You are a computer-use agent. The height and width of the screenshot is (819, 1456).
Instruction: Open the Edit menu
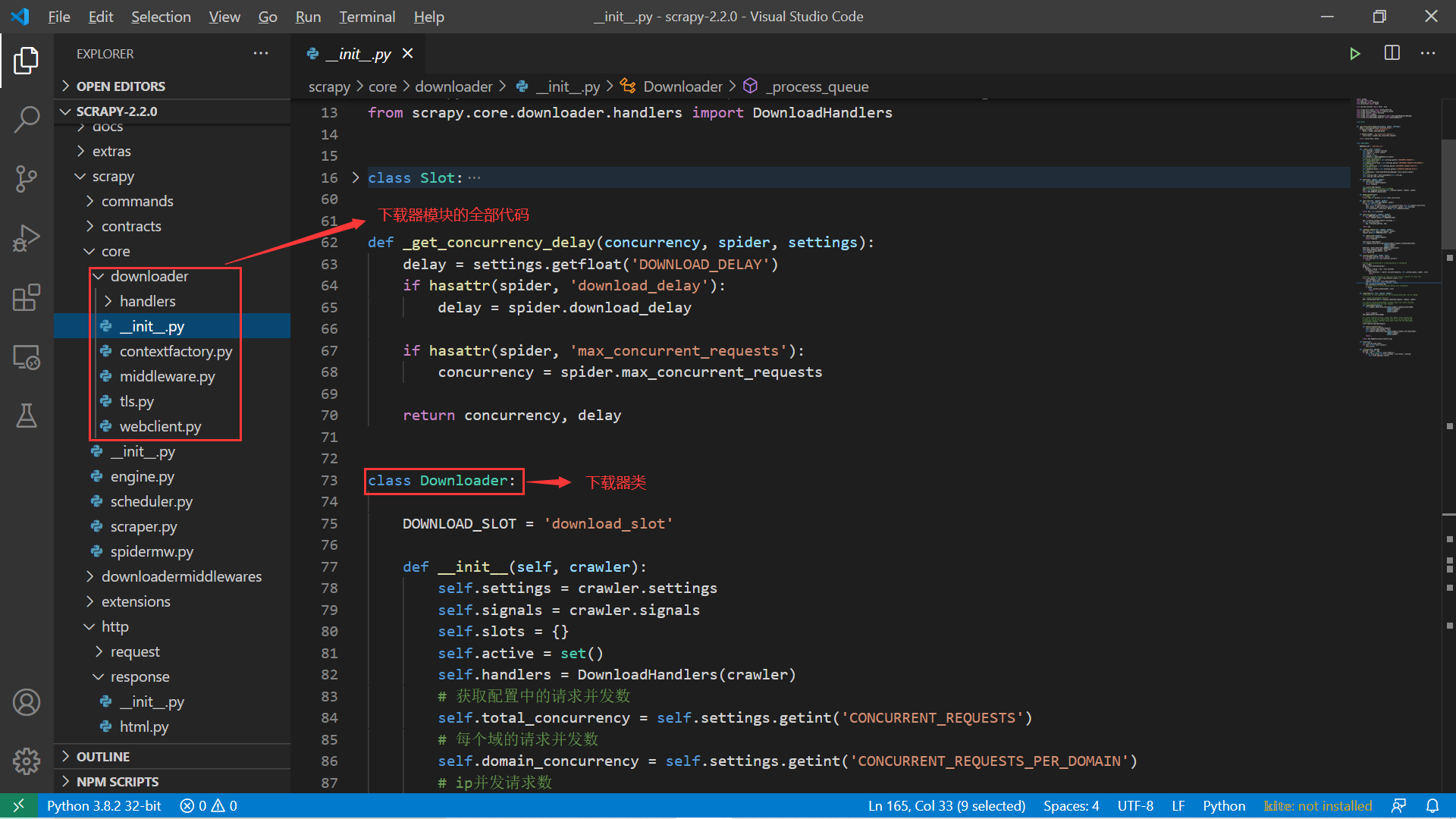tap(101, 17)
